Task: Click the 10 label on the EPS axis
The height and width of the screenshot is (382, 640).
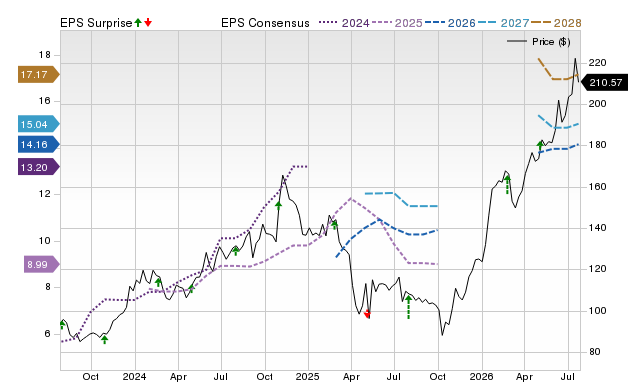Action: coord(44,241)
